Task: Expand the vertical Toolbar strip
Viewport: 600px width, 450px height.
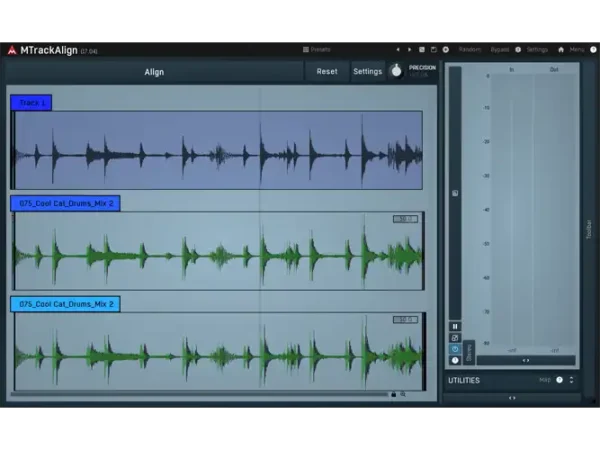Action: [x=589, y=230]
